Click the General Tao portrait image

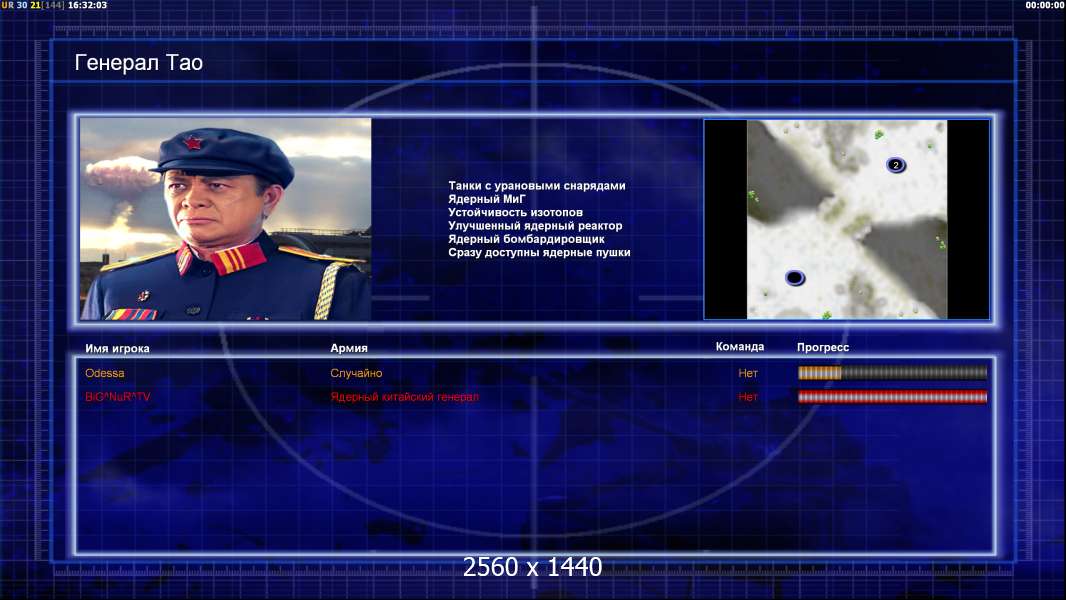226,219
